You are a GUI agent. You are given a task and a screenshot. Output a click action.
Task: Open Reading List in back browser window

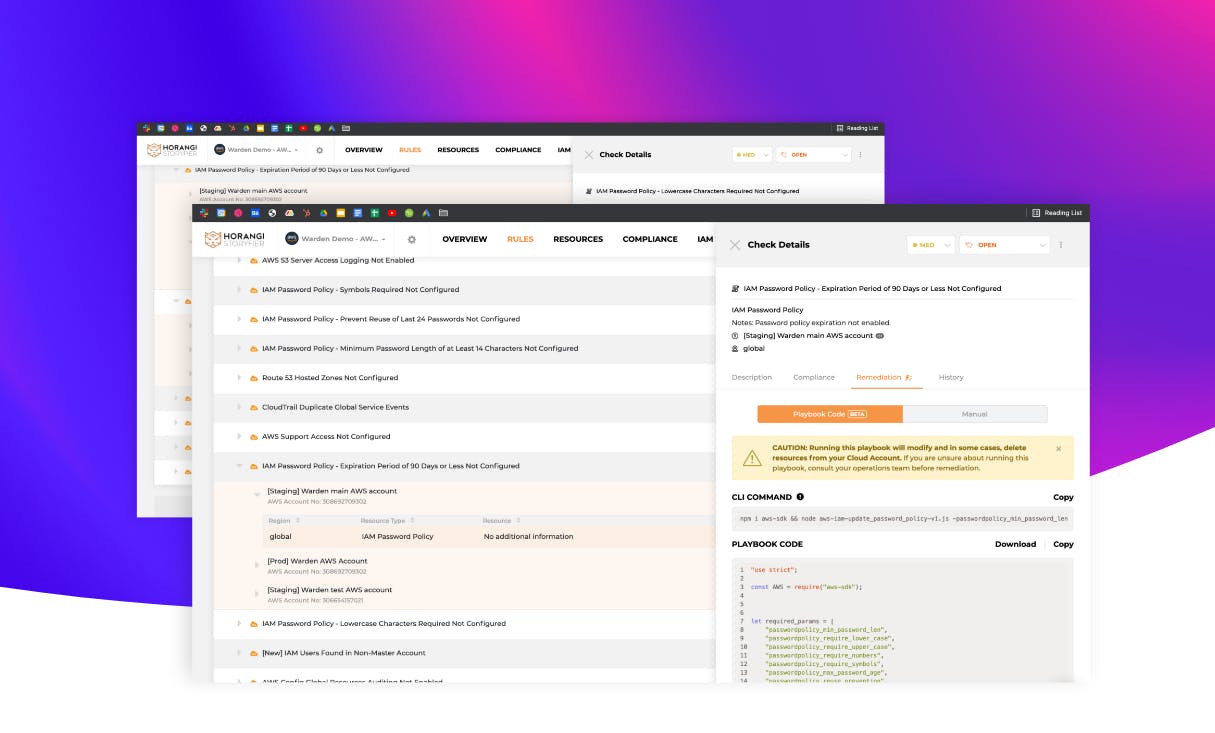pyautogui.click(x=857, y=128)
